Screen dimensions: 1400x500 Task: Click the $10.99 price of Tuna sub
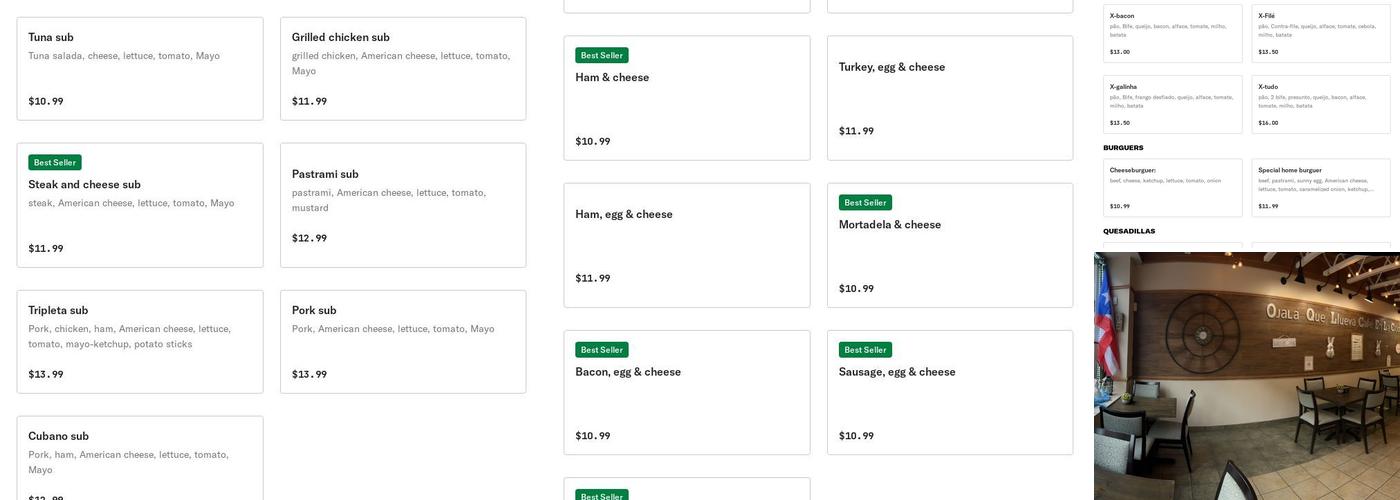click(x=46, y=101)
